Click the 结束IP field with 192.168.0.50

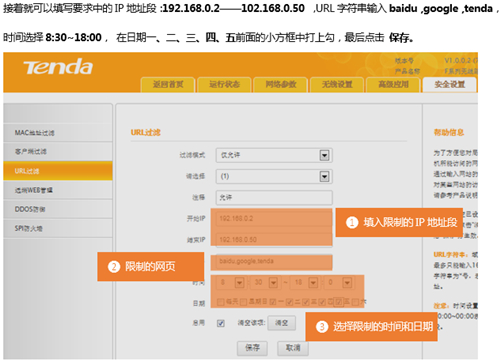click(x=274, y=239)
